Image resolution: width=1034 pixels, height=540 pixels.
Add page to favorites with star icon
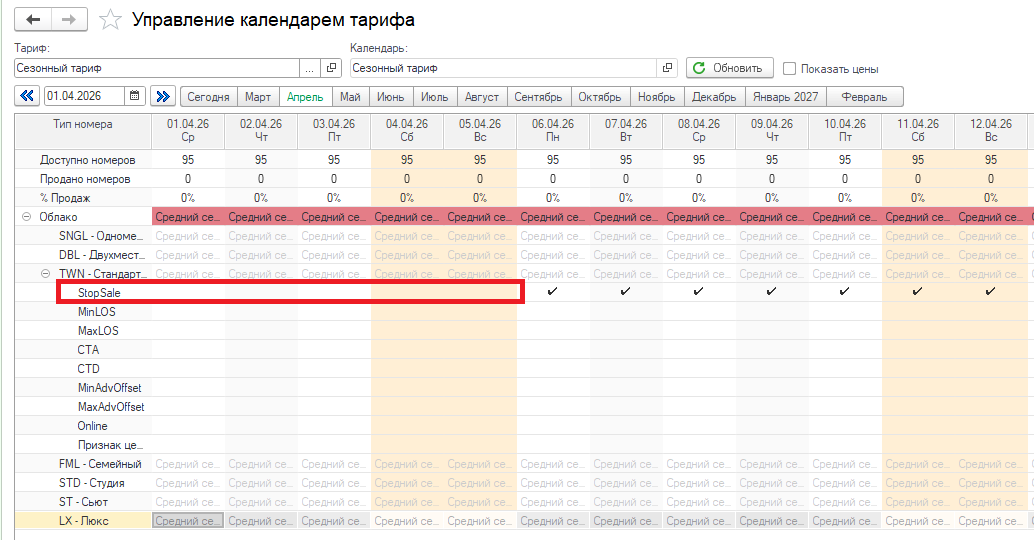pyautogui.click(x=110, y=20)
